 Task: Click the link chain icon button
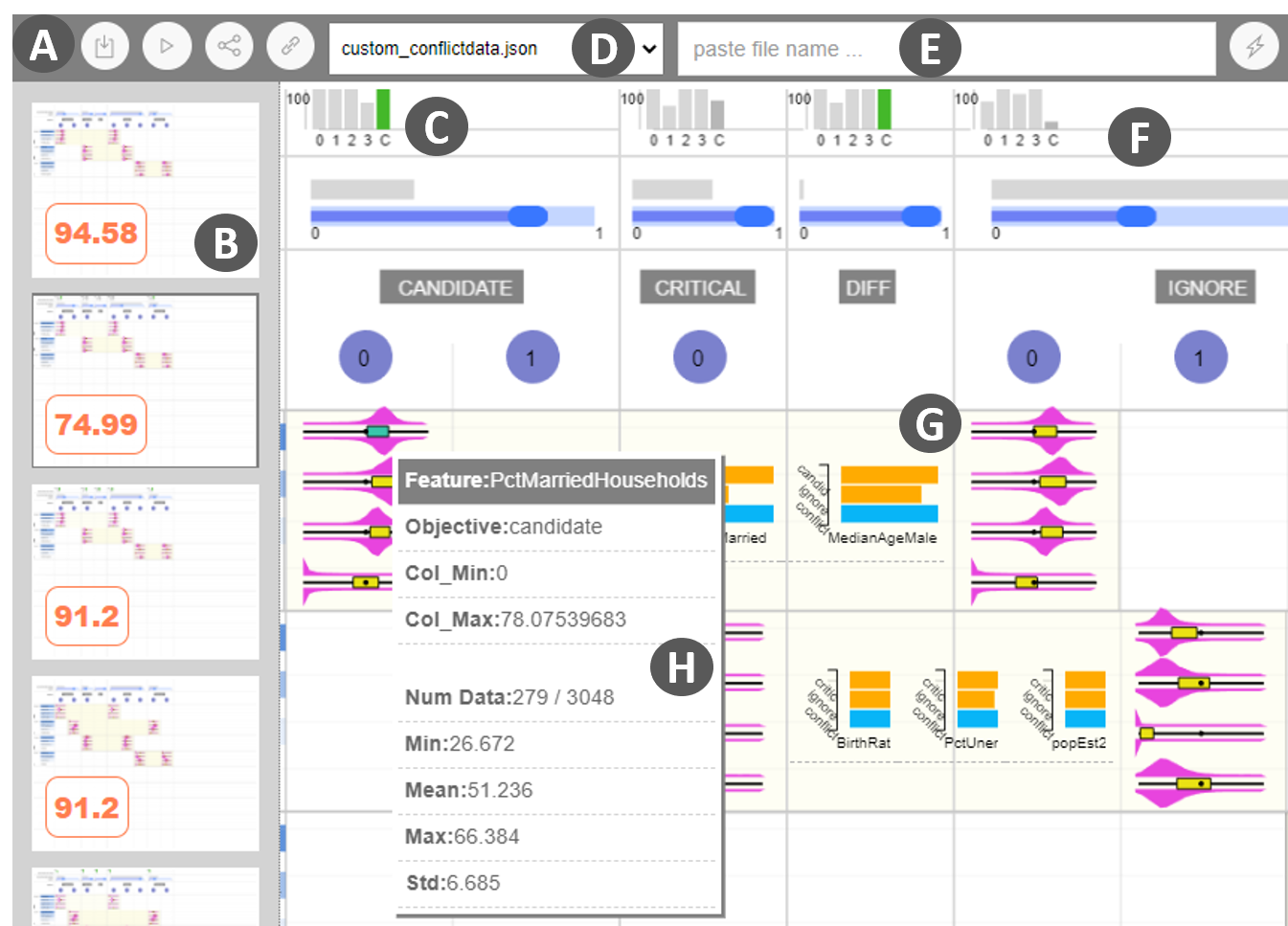coord(290,46)
